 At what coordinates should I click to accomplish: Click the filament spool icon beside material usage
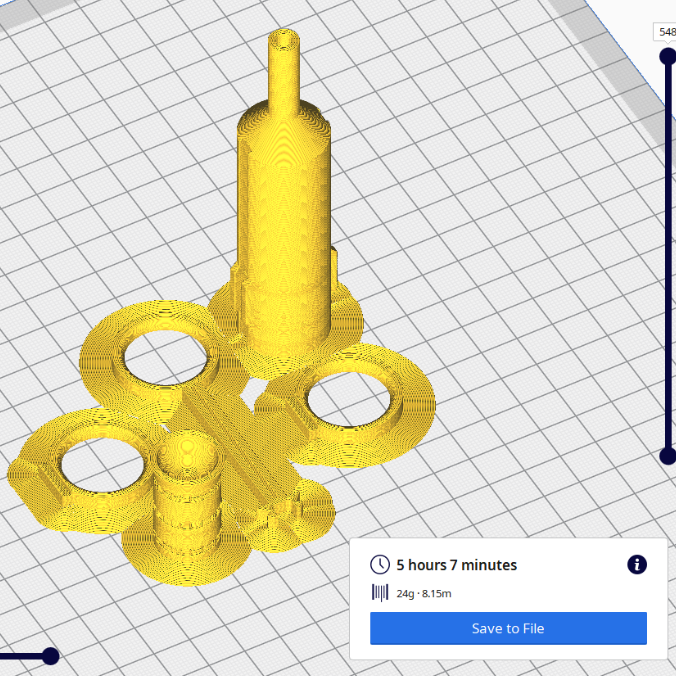coord(380,593)
